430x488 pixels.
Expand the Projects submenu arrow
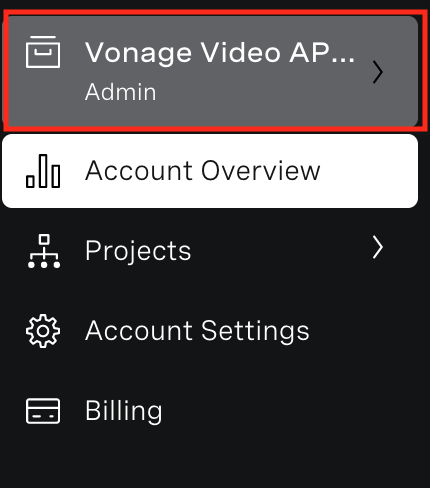point(378,247)
